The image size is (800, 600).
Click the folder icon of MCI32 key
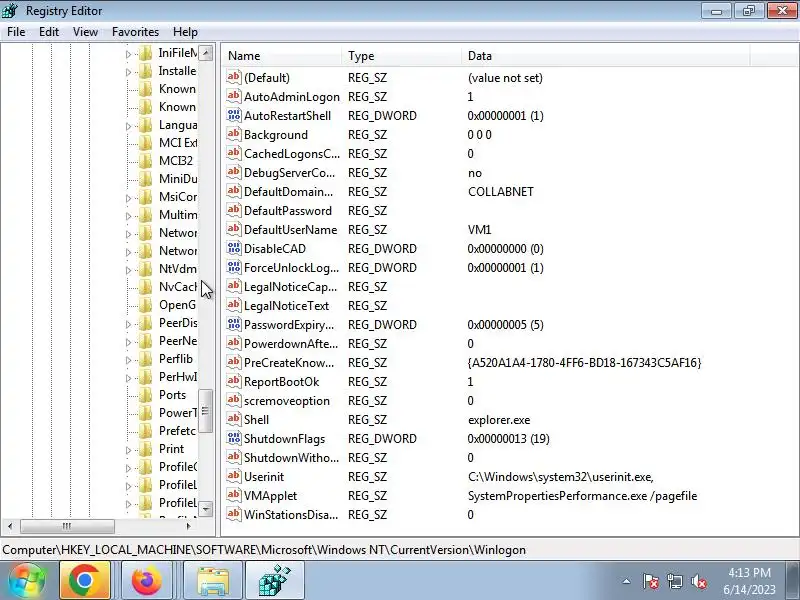[145, 161]
